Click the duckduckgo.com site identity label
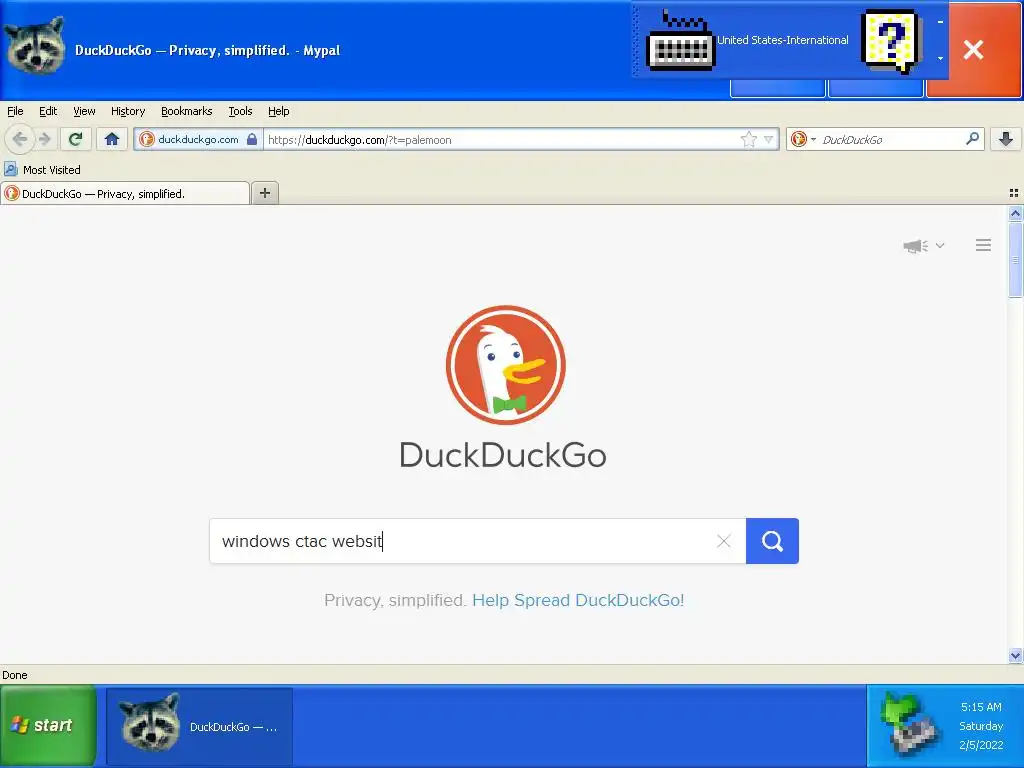The image size is (1024, 768). (x=199, y=139)
